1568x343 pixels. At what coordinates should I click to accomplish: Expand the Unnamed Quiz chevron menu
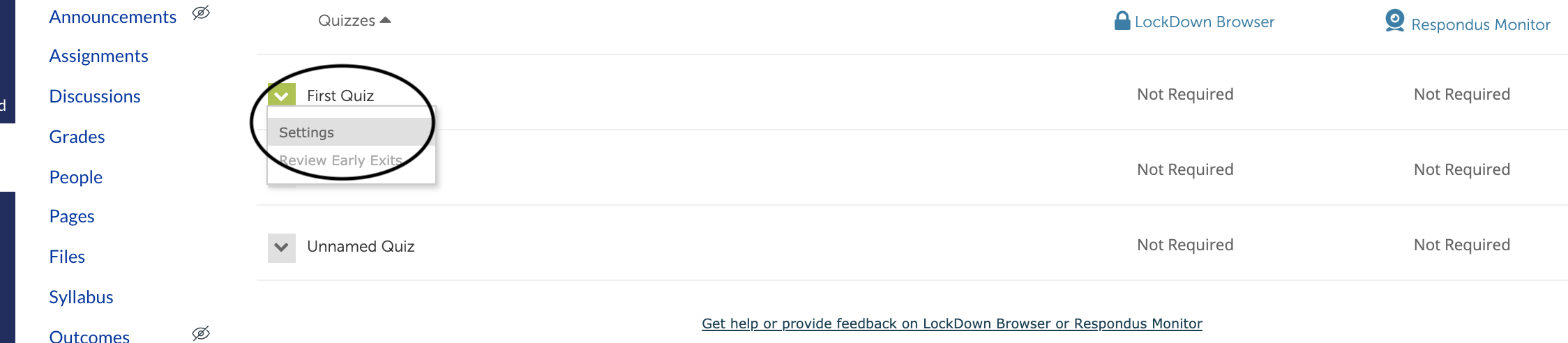(x=282, y=247)
